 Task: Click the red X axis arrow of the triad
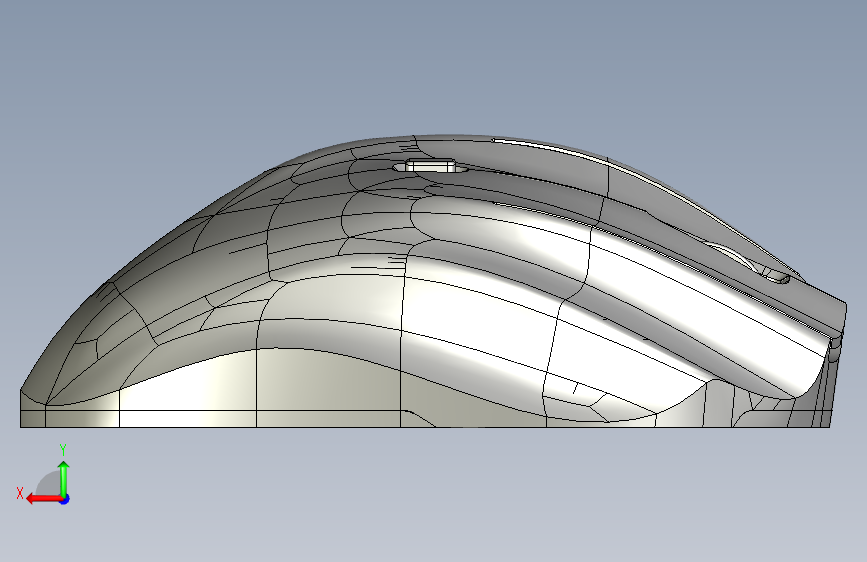43,499
